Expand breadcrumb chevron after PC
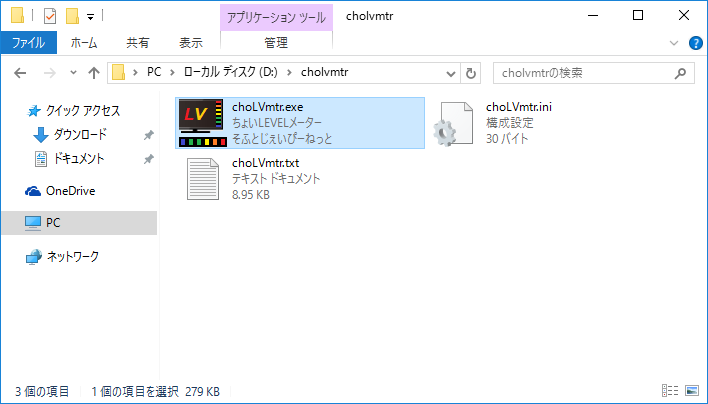Viewport: 708px width, 404px height. coord(172,73)
